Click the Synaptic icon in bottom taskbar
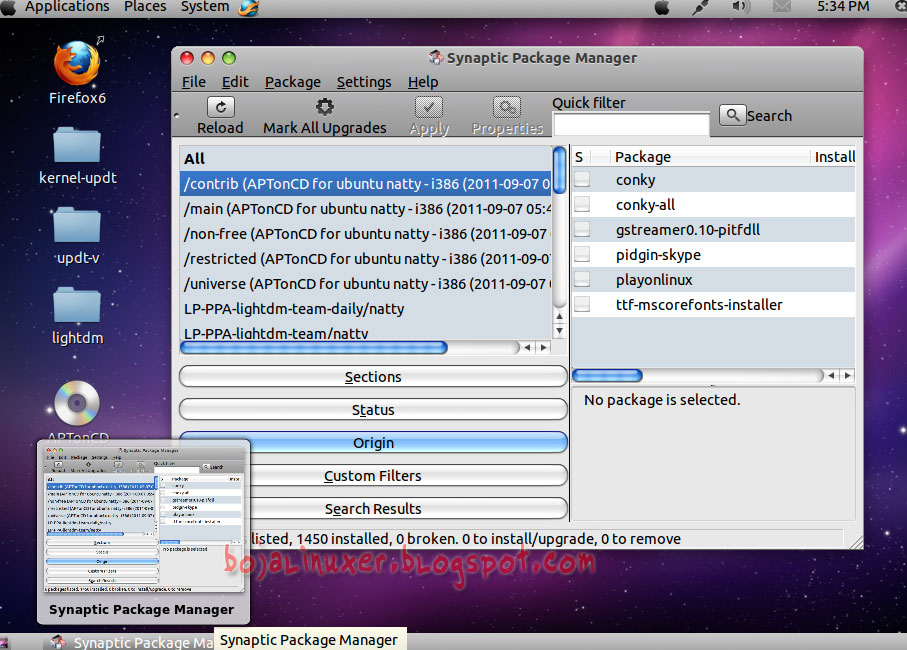Image resolution: width=907 pixels, height=650 pixels. coord(57,642)
